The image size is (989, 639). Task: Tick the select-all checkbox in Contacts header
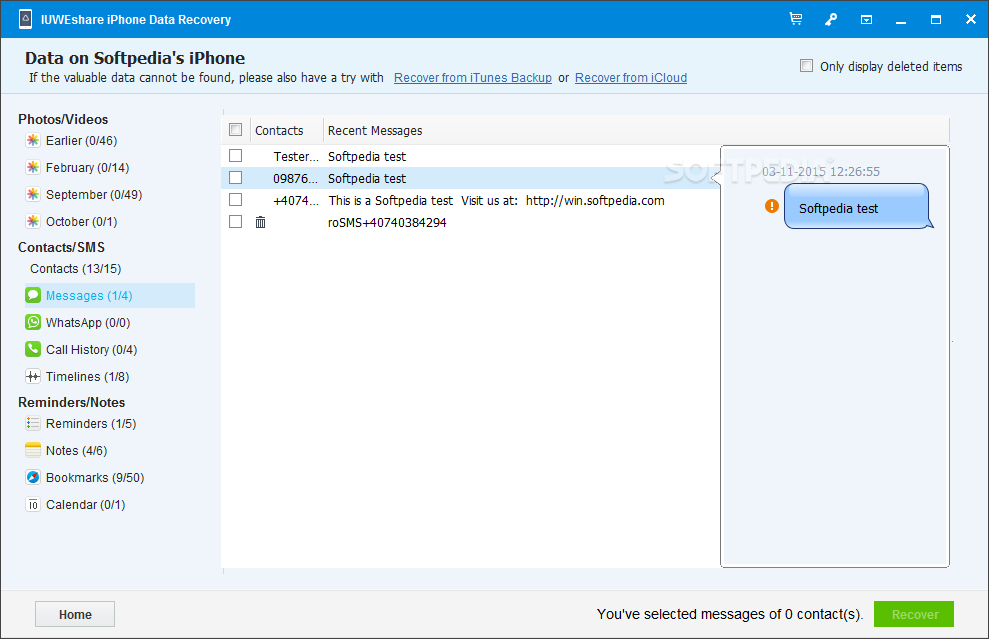pyautogui.click(x=235, y=130)
